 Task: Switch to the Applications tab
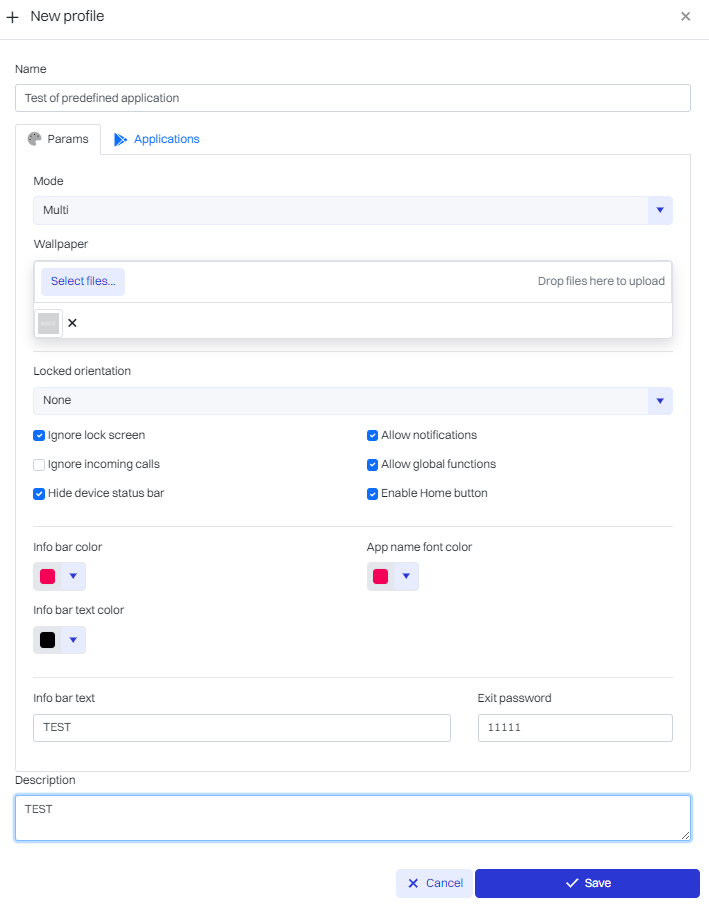pos(156,139)
